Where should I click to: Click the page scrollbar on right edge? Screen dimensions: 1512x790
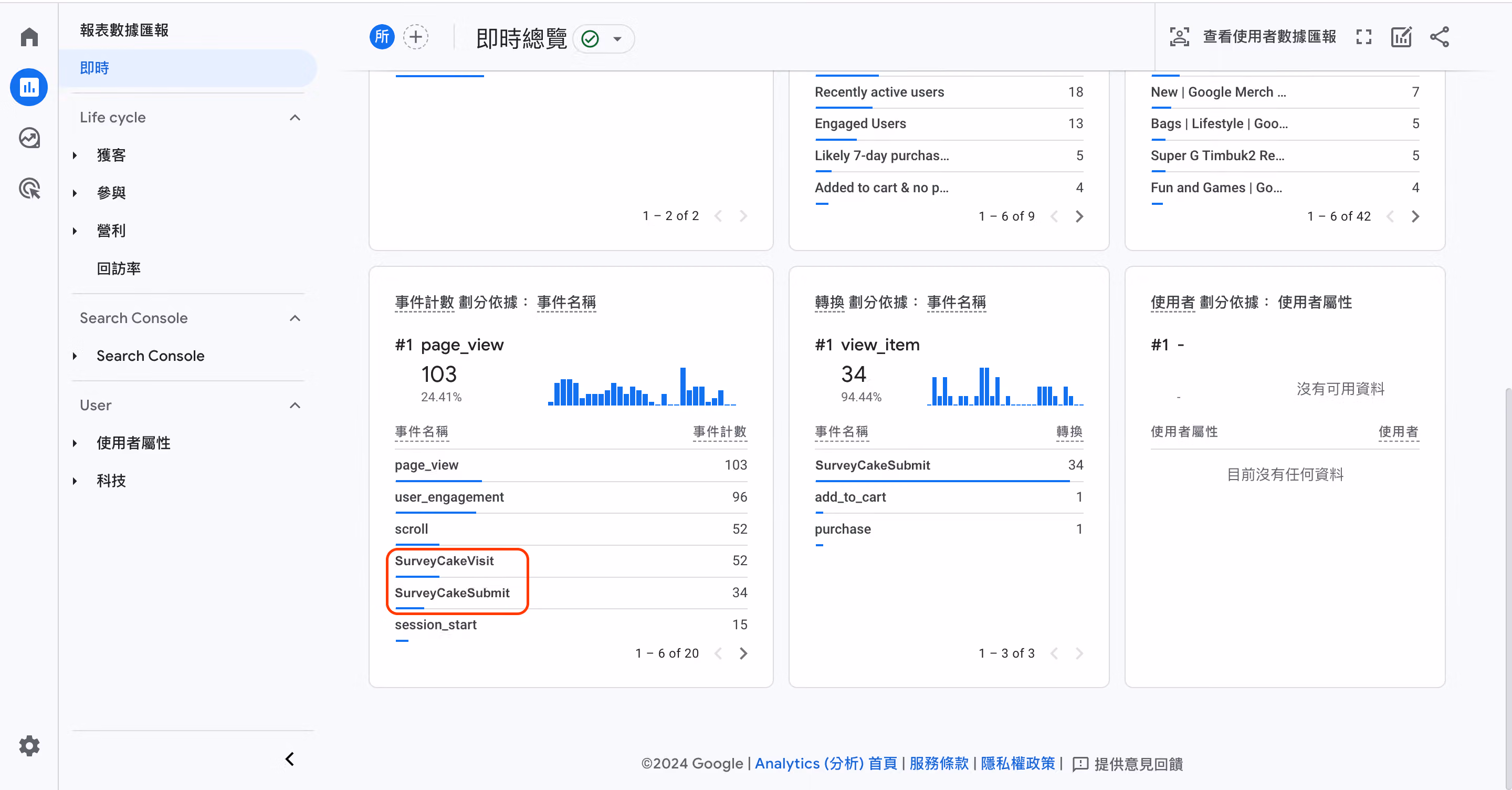point(1508,587)
